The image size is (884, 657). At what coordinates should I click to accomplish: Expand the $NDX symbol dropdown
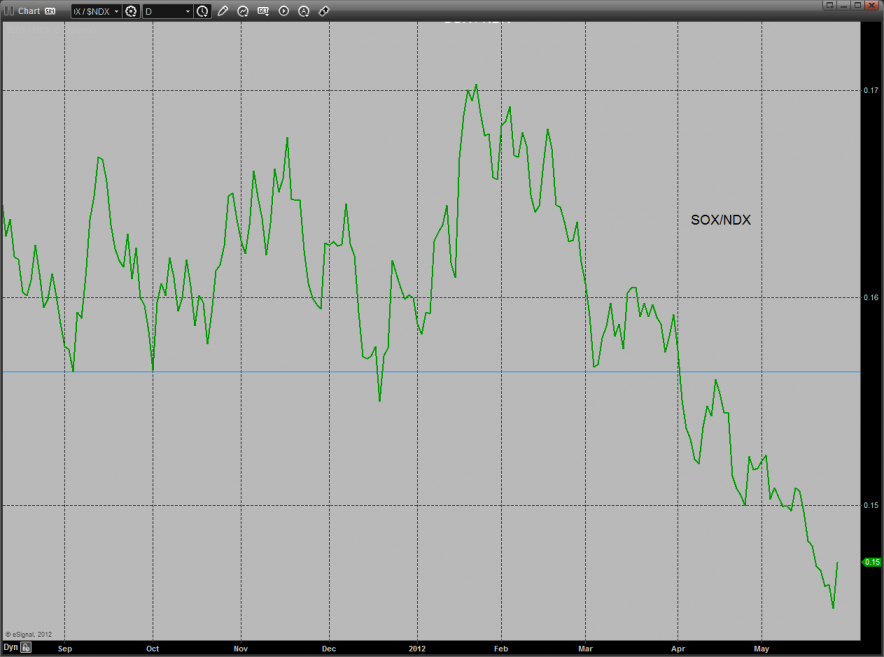116,11
